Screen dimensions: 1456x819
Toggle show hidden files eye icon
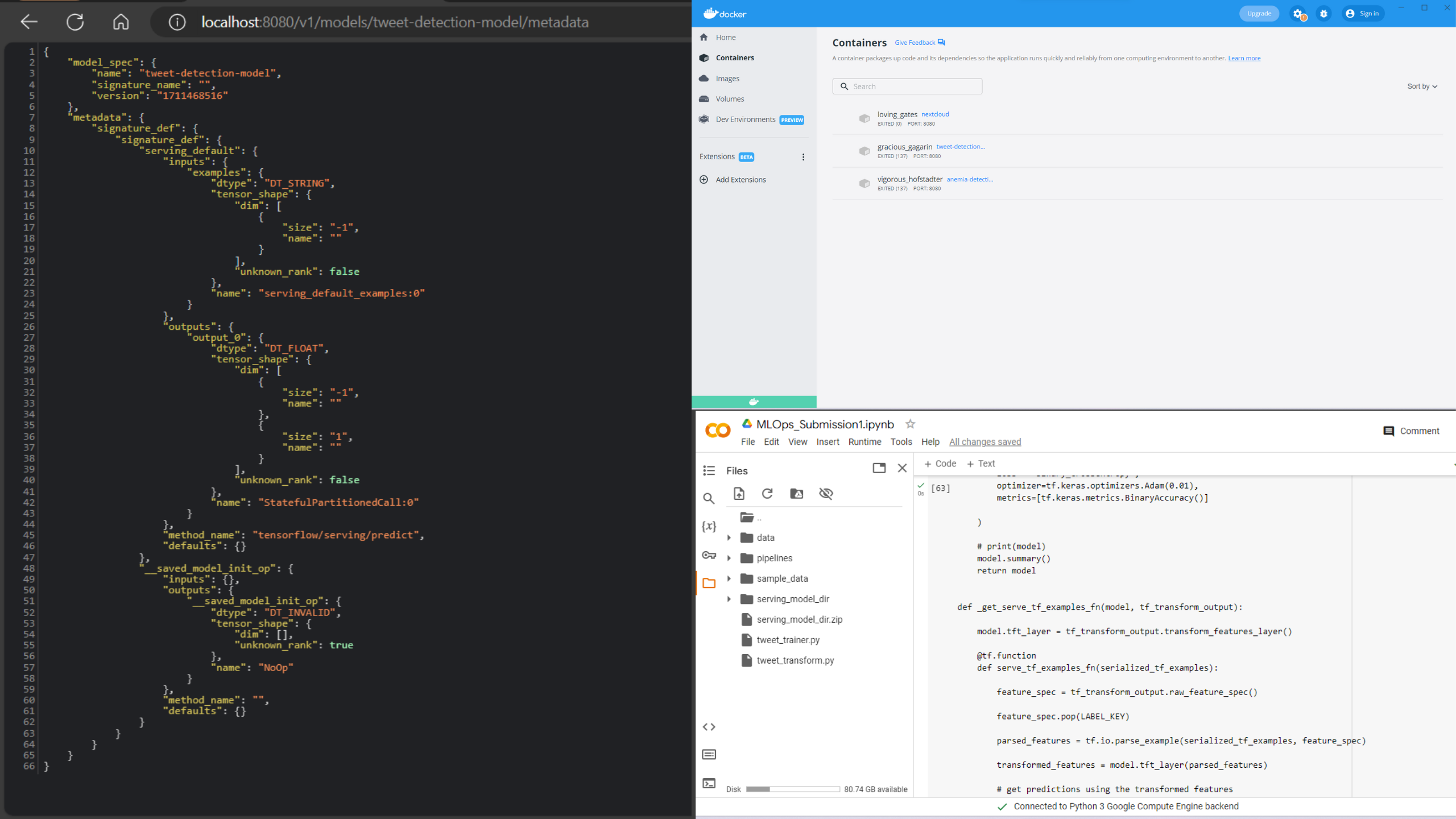[826, 494]
